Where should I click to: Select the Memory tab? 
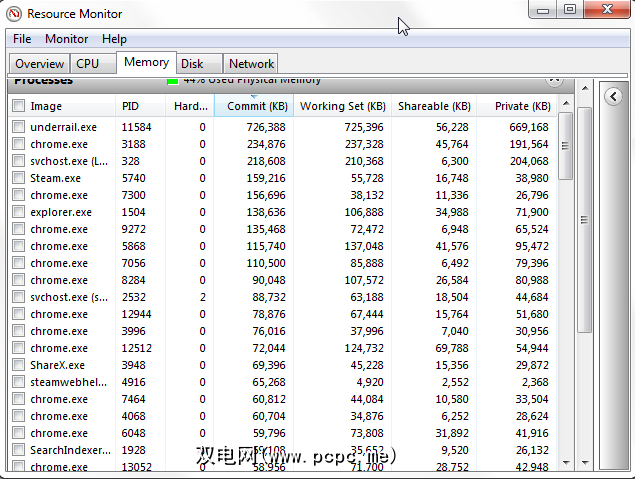click(x=146, y=62)
